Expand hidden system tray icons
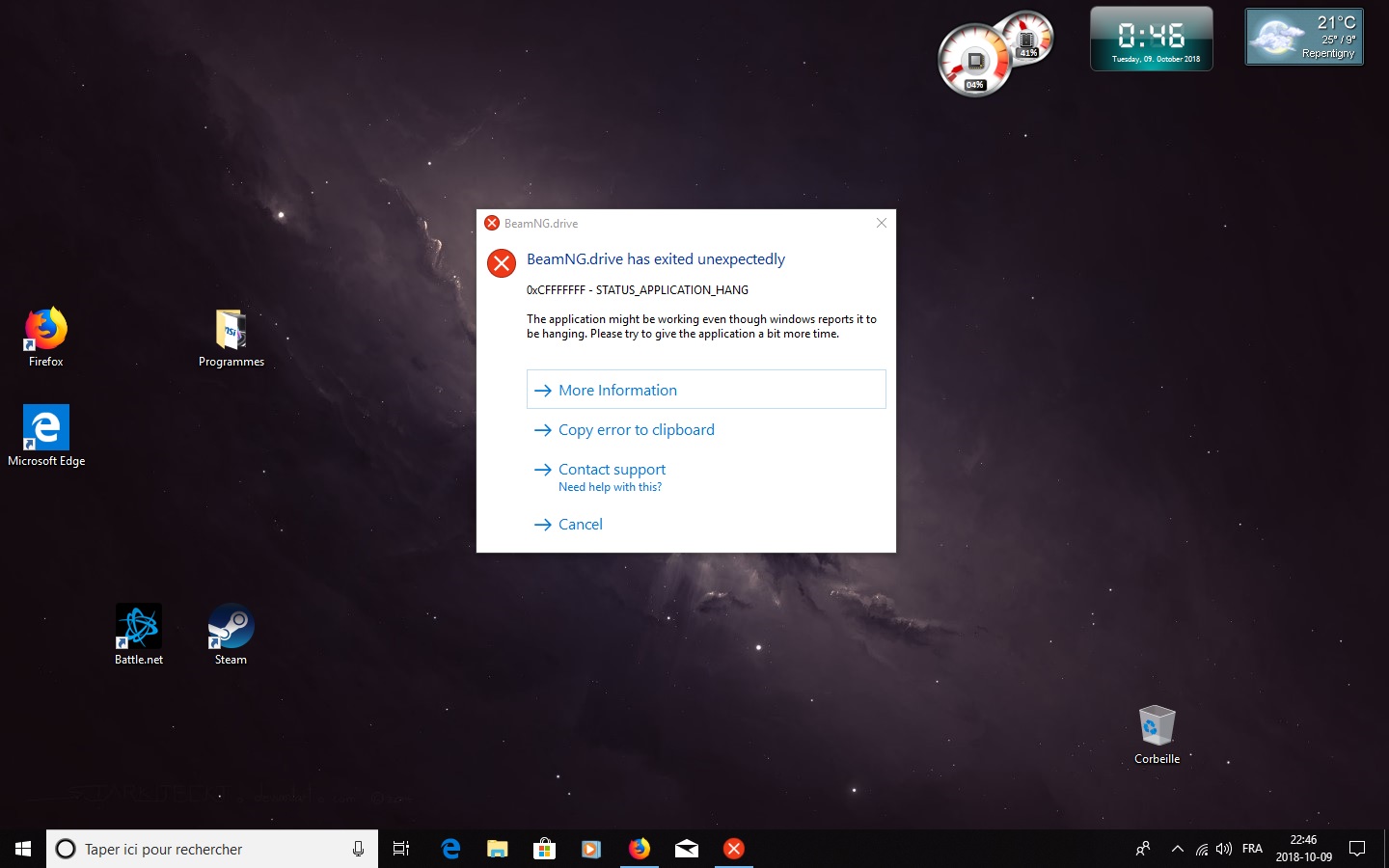 1177,849
